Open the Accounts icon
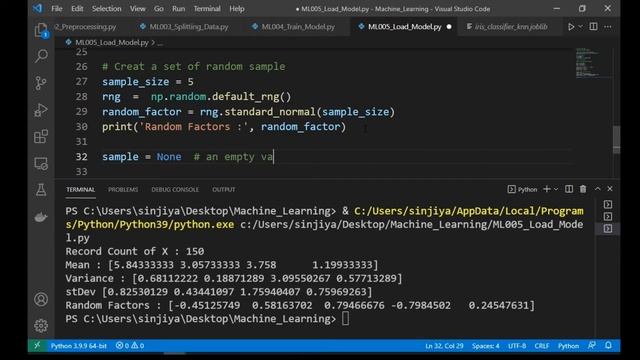 coord(41,299)
